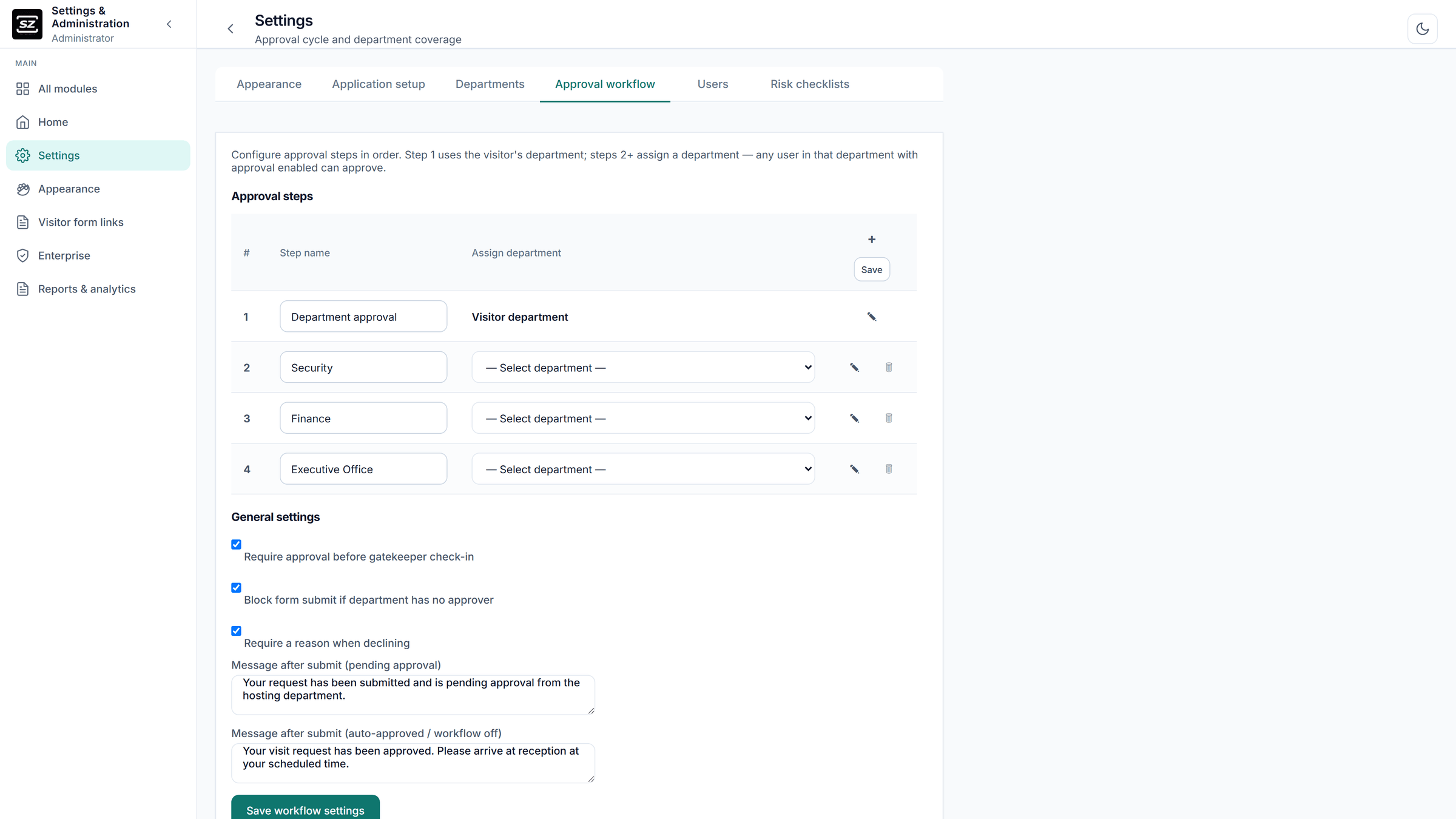Click the Security step name field

(x=363, y=368)
